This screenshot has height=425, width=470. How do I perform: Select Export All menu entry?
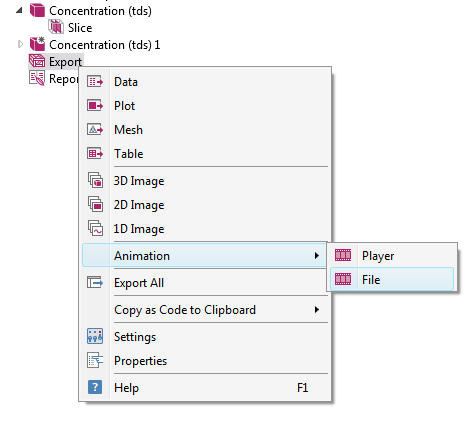205,283
